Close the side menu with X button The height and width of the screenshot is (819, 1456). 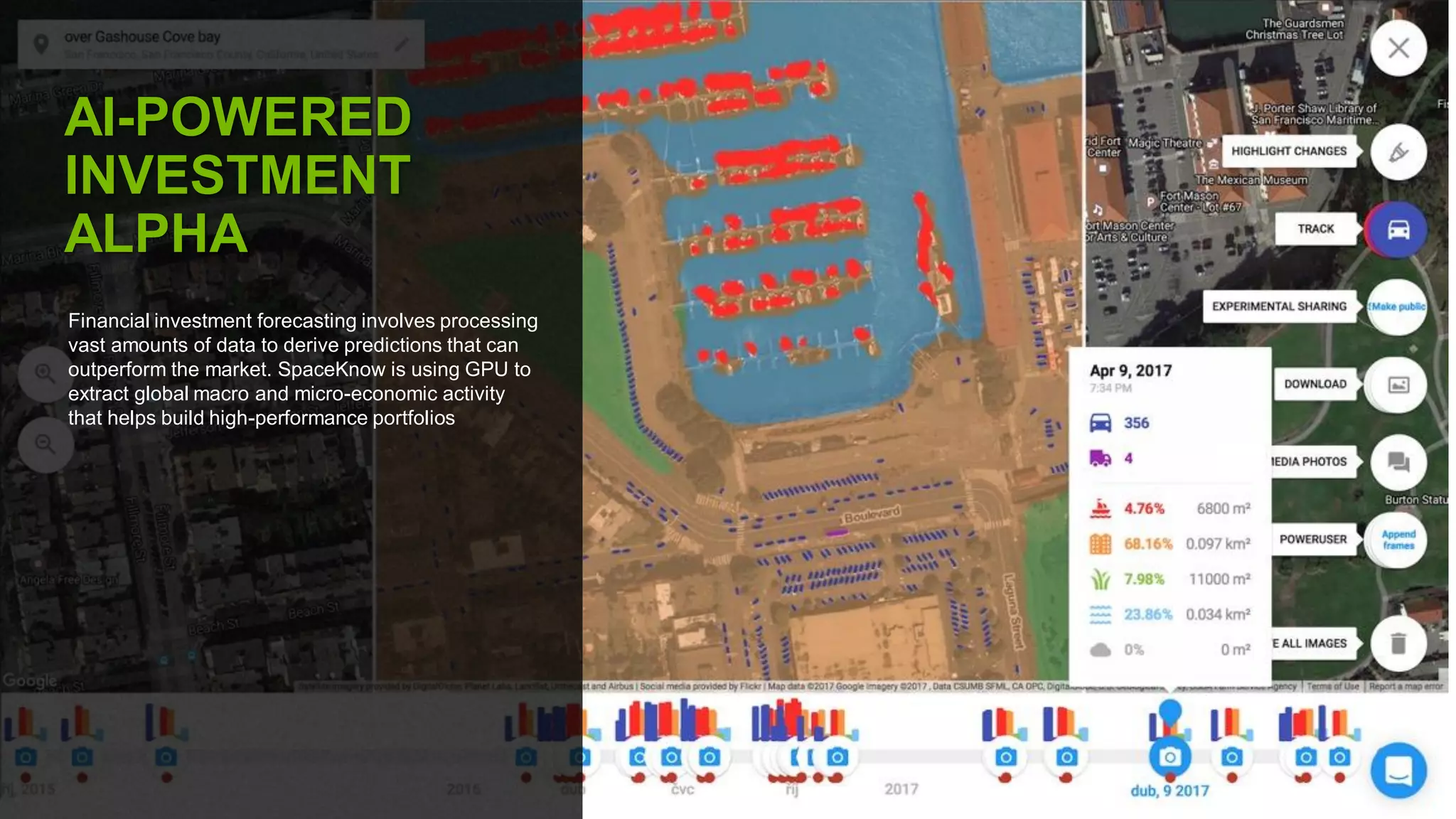click(x=1398, y=48)
